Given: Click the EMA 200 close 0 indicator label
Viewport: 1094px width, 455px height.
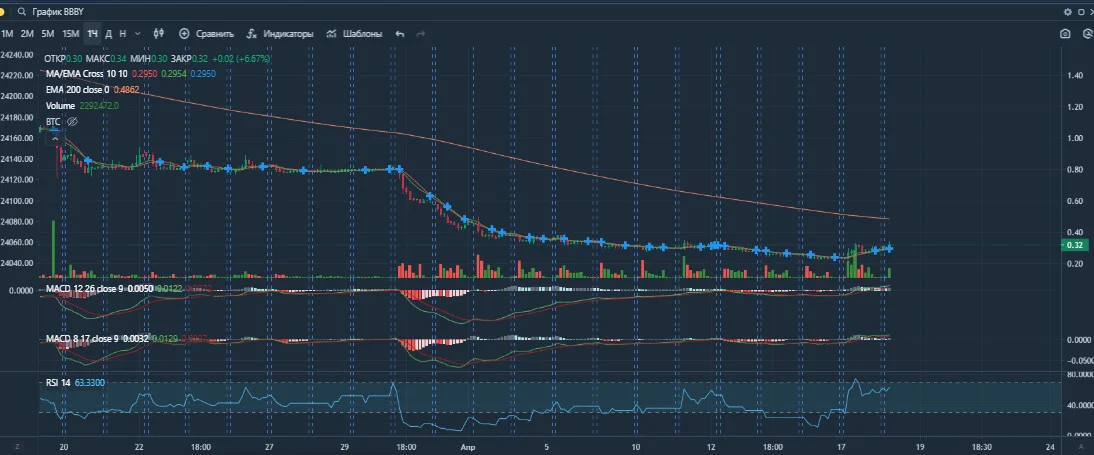Looking at the screenshot, I should 77,89.
